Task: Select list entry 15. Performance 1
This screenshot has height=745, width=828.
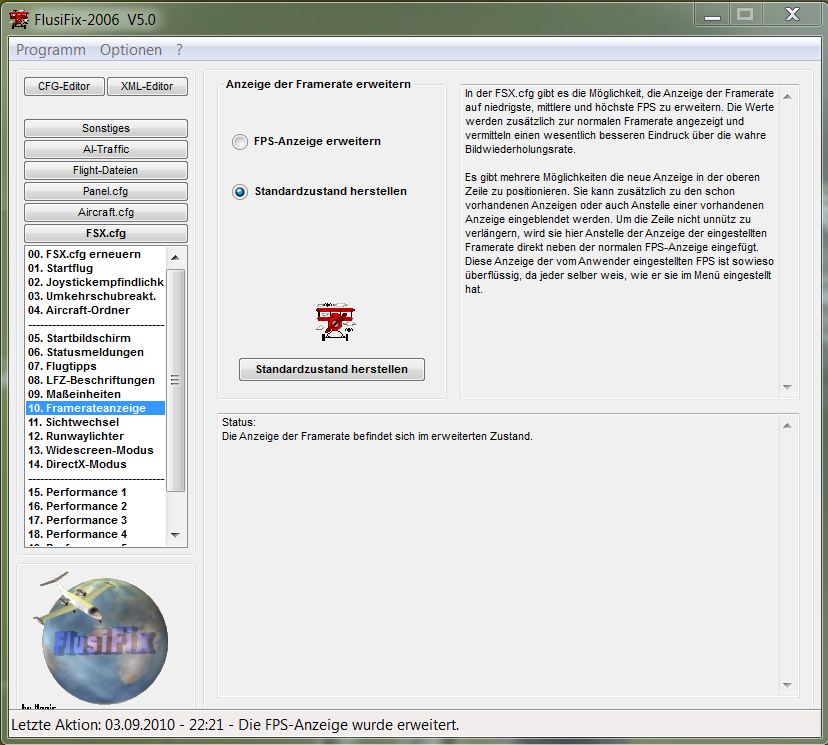Action: click(x=96, y=492)
